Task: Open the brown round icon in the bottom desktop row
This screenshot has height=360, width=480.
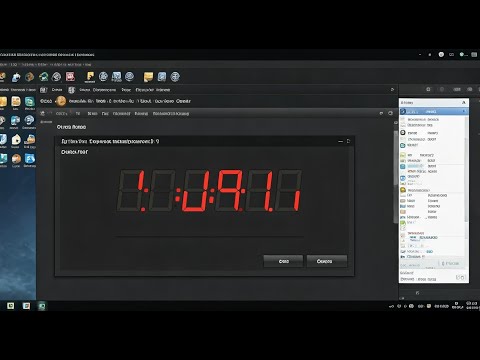Action: [x=16, y=159]
